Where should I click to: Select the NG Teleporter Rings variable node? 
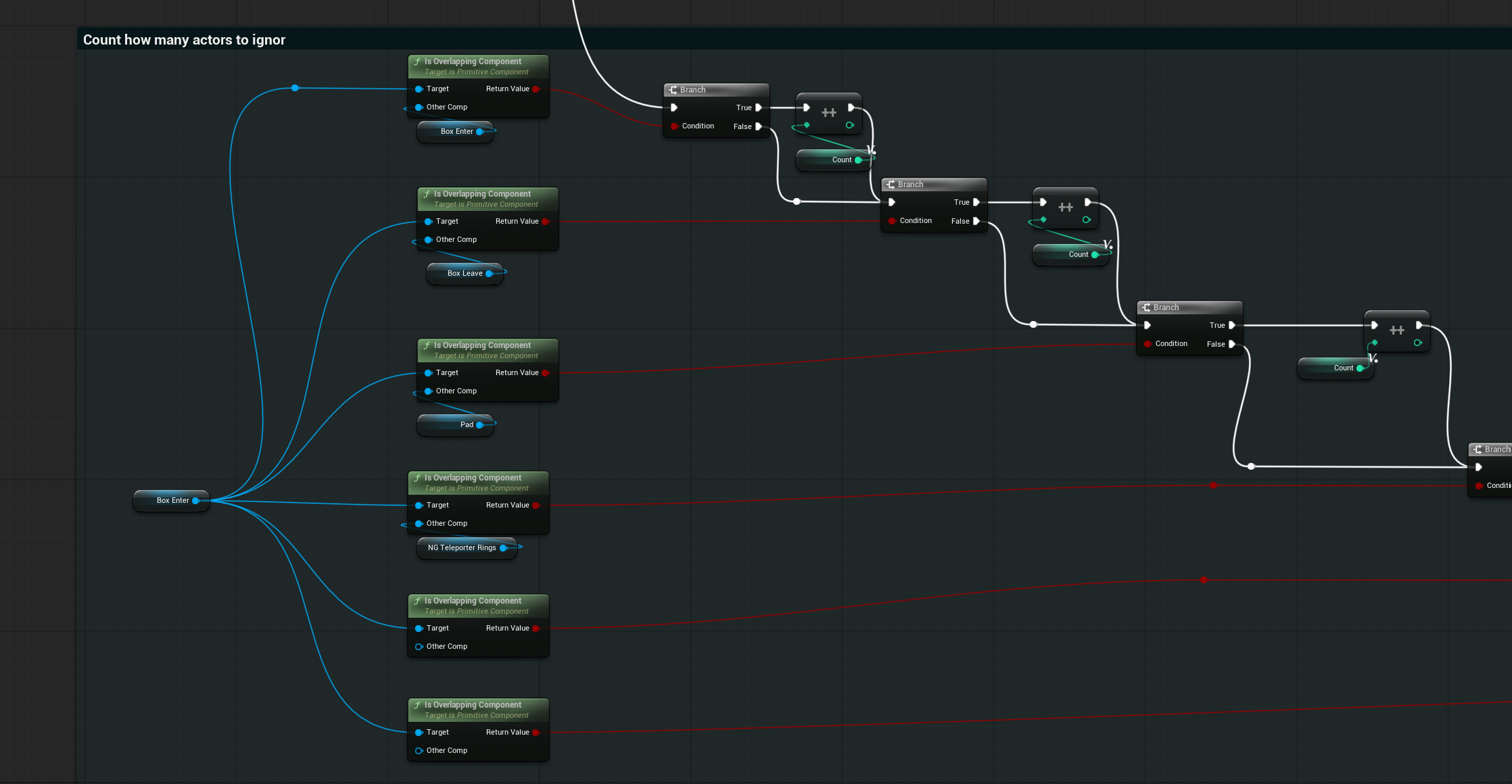click(467, 548)
